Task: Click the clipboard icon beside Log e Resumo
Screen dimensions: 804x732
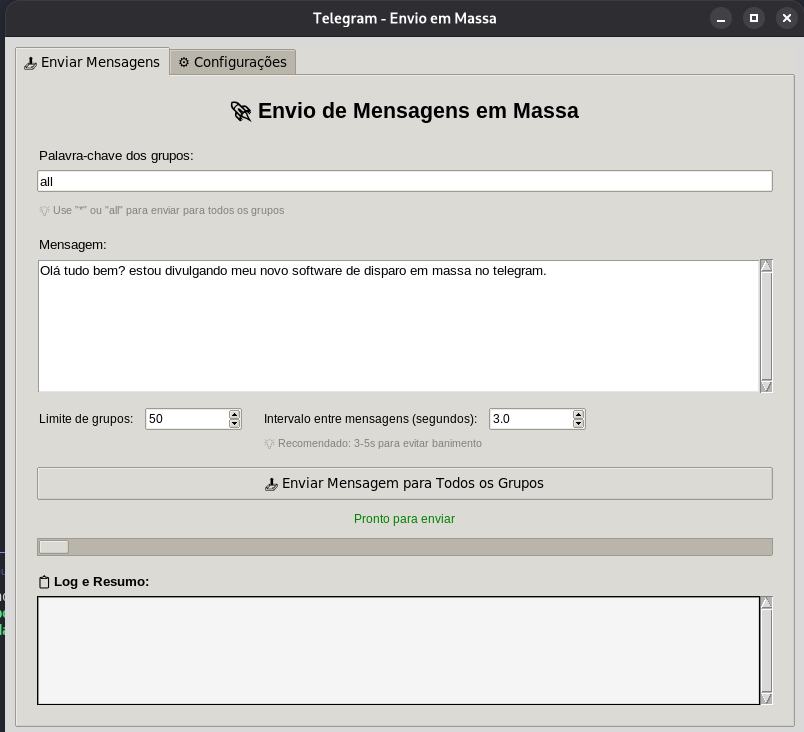Action: pyautogui.click(x=44, y=580)
